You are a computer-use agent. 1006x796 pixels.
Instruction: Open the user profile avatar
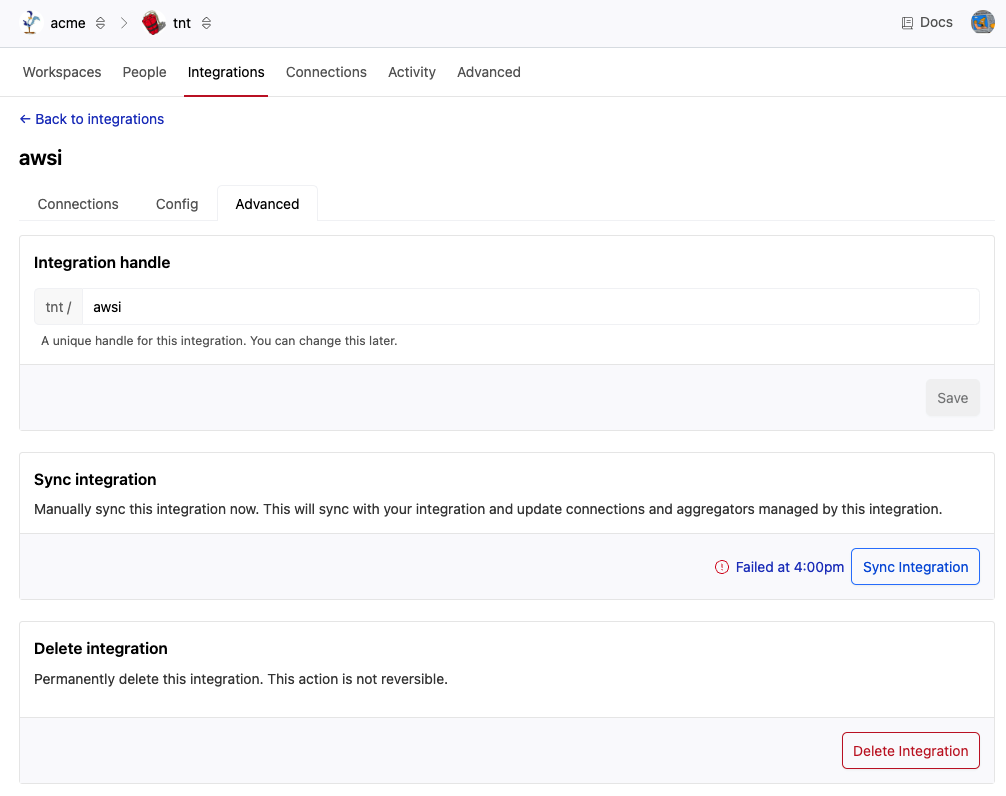pyautogui.click(x=982, y=22)
